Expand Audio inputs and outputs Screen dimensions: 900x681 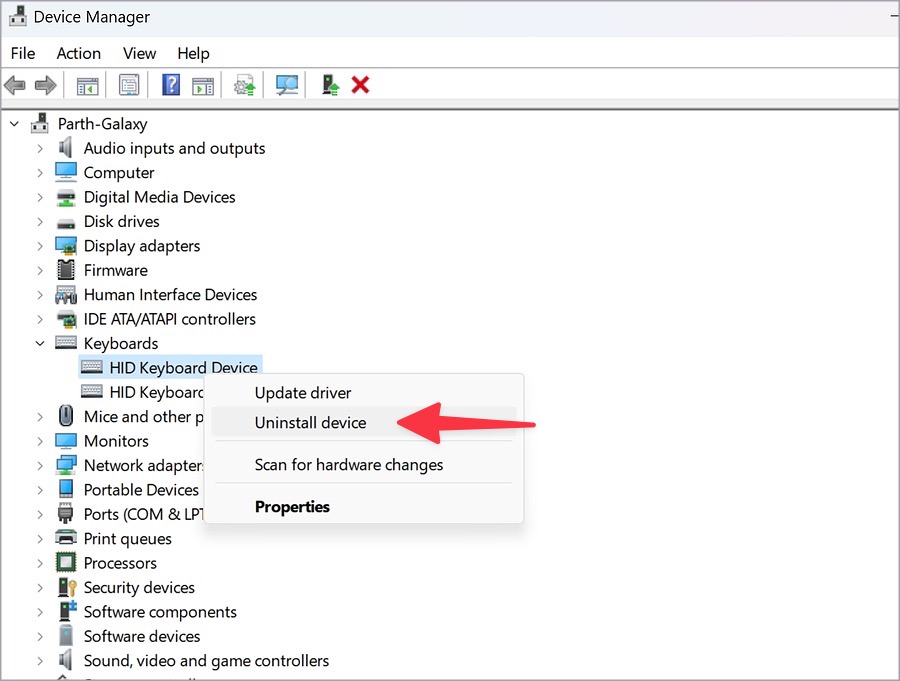[x=40, y=148]
